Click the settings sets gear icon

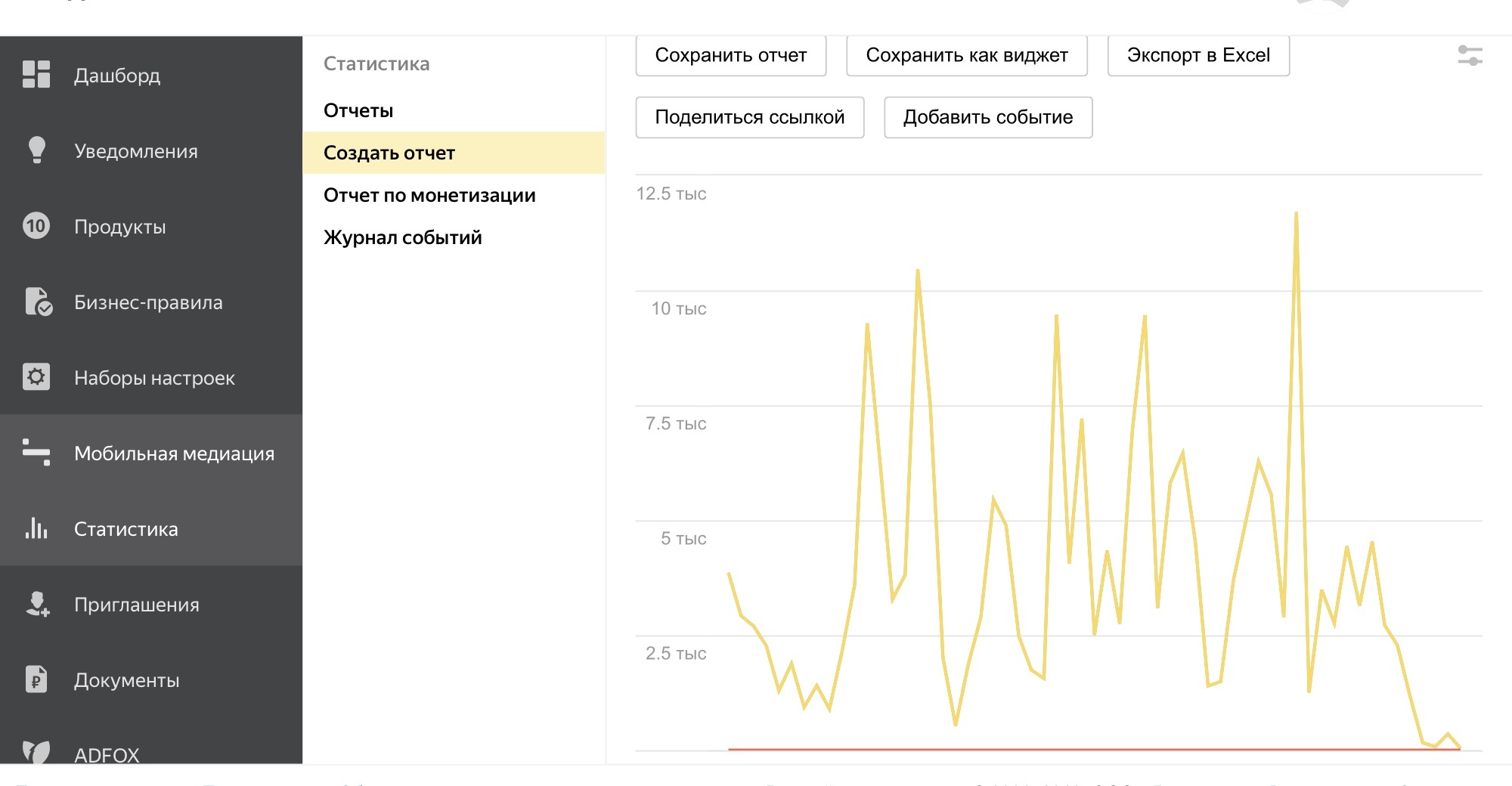coord(36,376)
